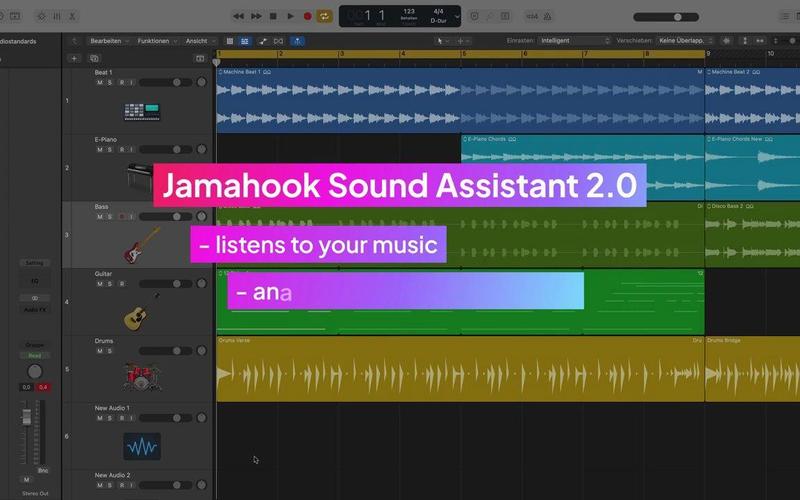Open the List Editors icon at top right
The height and width of the screenshot is (500, 800).
coord(786,16)
